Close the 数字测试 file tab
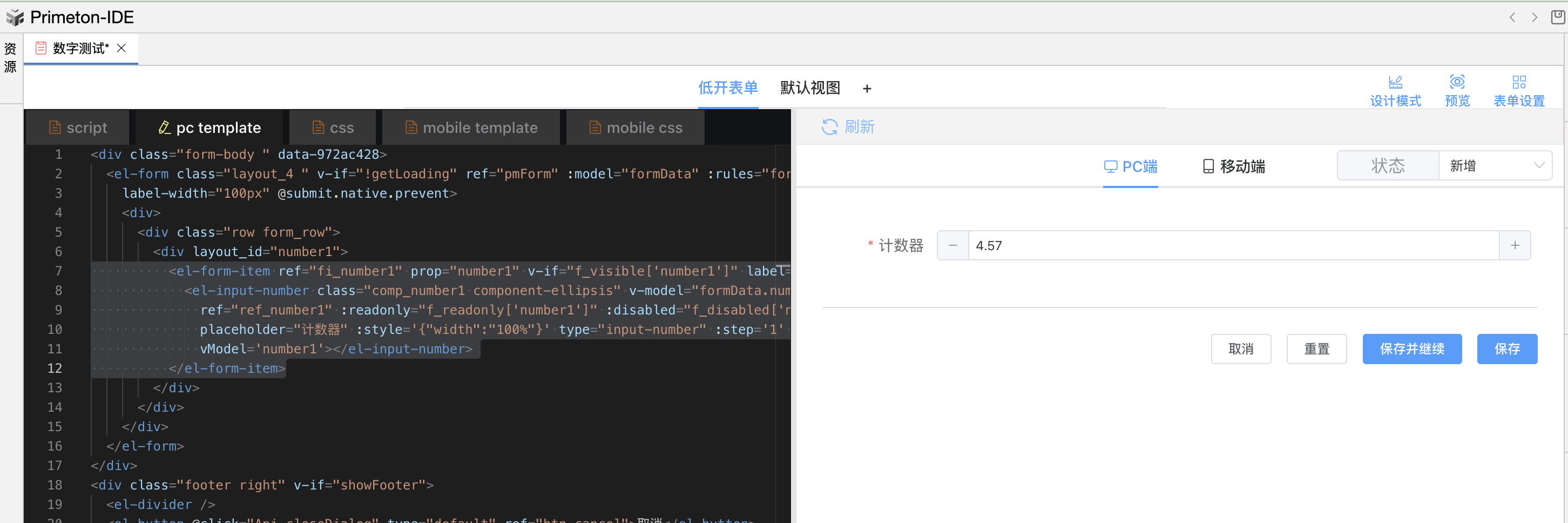The width and height of the screenshot is (1568, 523). tap(121, 48)
